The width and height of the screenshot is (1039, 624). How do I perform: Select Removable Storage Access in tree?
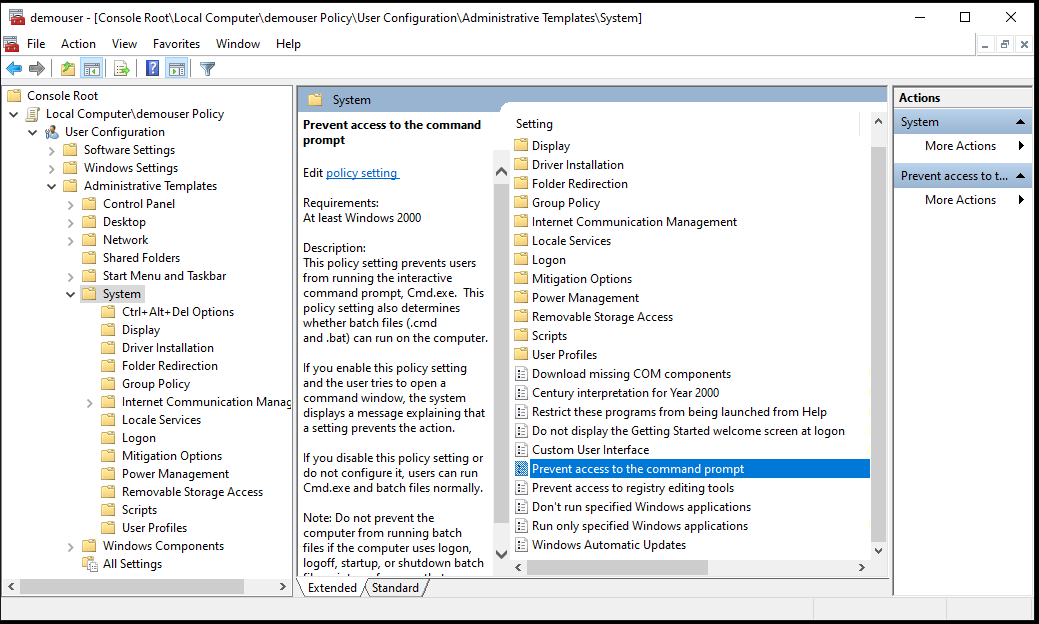pyautogui.click(x=192, y=492)
